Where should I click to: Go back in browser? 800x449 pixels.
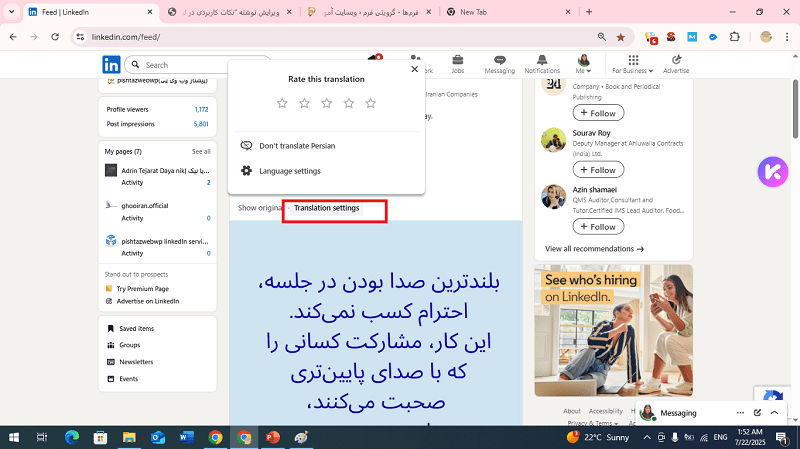click(13, 37)
